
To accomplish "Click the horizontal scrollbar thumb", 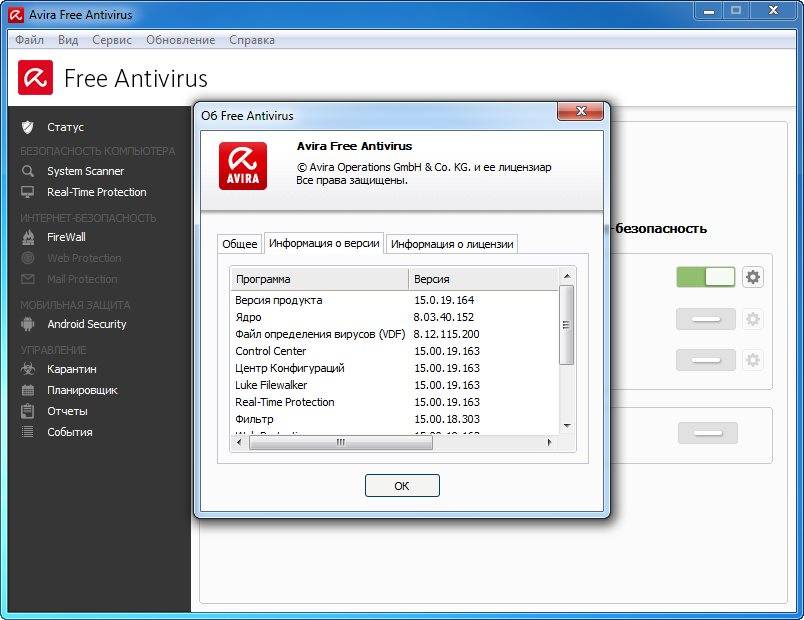I will pos(340,442).
